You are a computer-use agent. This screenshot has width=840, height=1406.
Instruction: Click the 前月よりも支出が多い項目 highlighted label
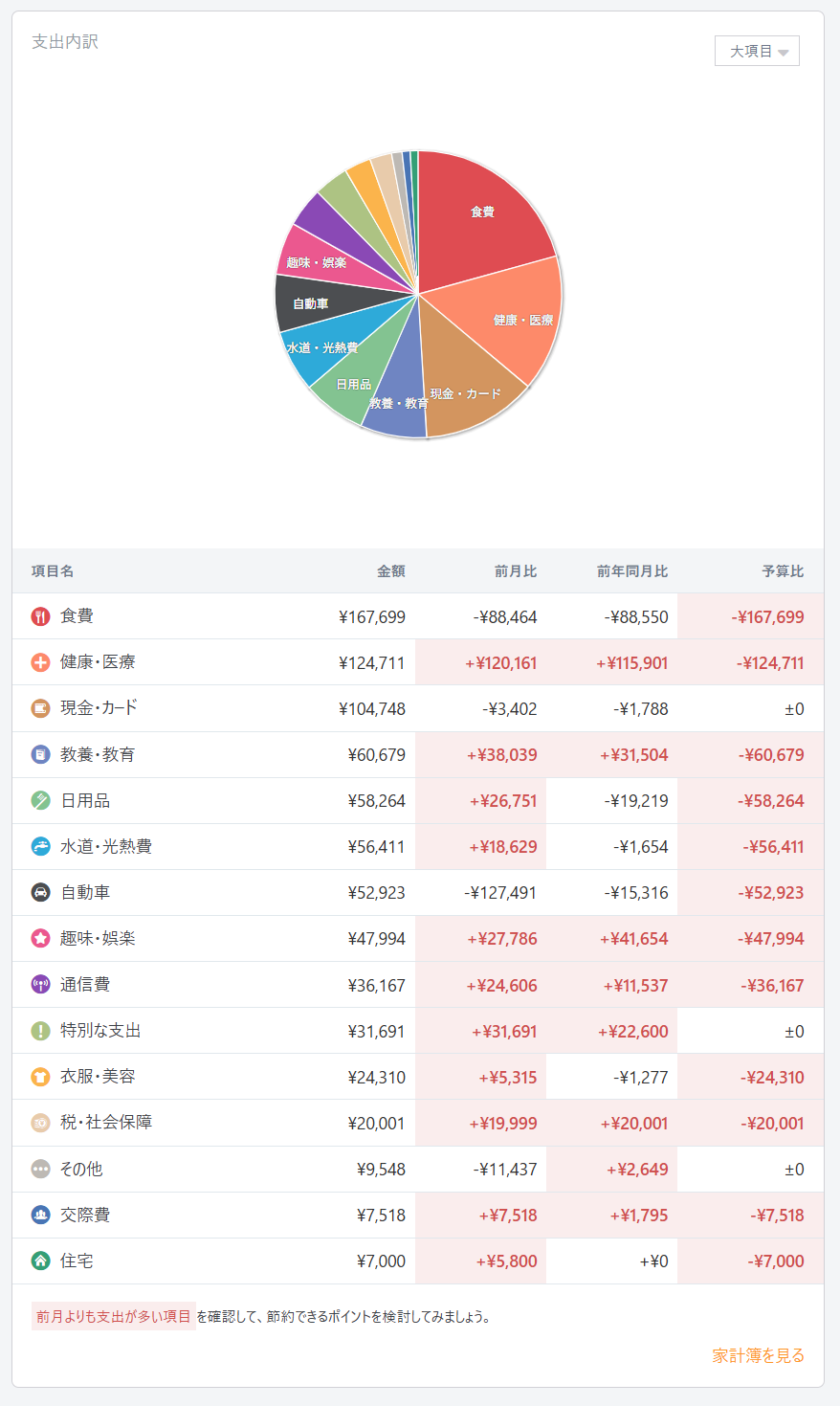114,1316
